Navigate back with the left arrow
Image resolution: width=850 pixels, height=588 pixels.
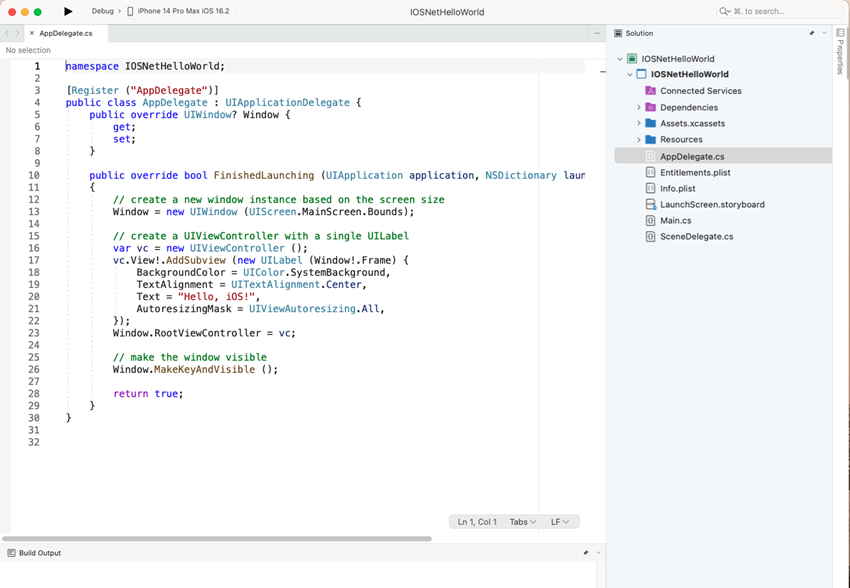coord(7,33)
